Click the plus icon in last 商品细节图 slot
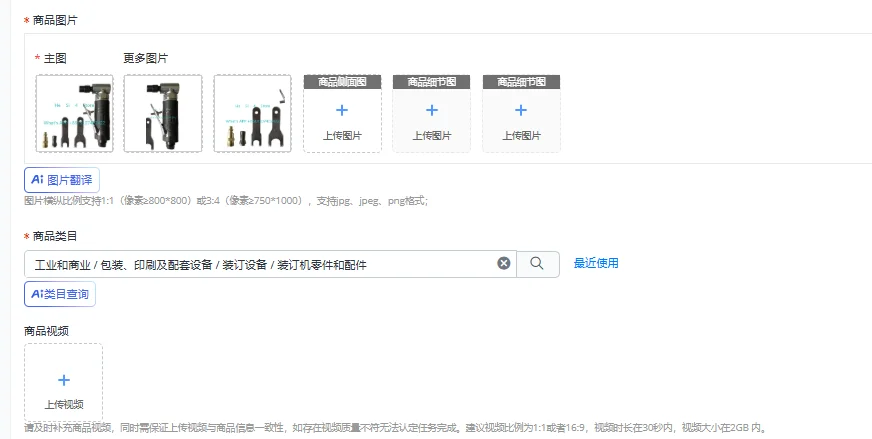 click(x=521, y=110)
